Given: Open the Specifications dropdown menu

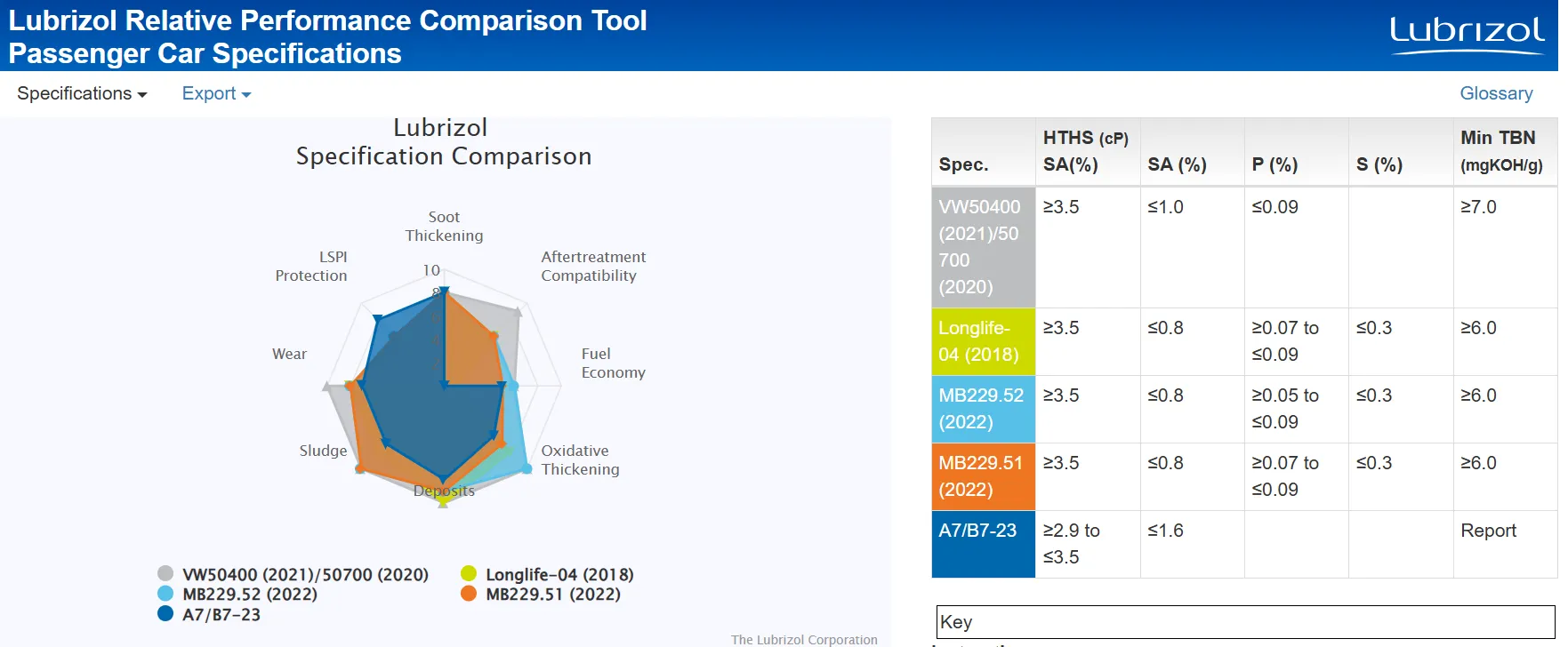Looking at the screenshot, I should (x=82, y=93).
